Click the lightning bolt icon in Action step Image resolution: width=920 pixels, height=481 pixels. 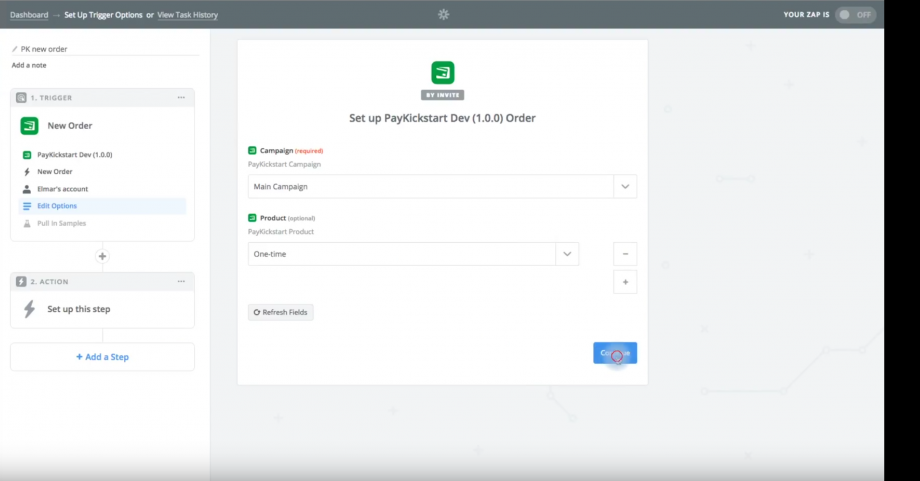pyautogui.click(x=29, y=309)
